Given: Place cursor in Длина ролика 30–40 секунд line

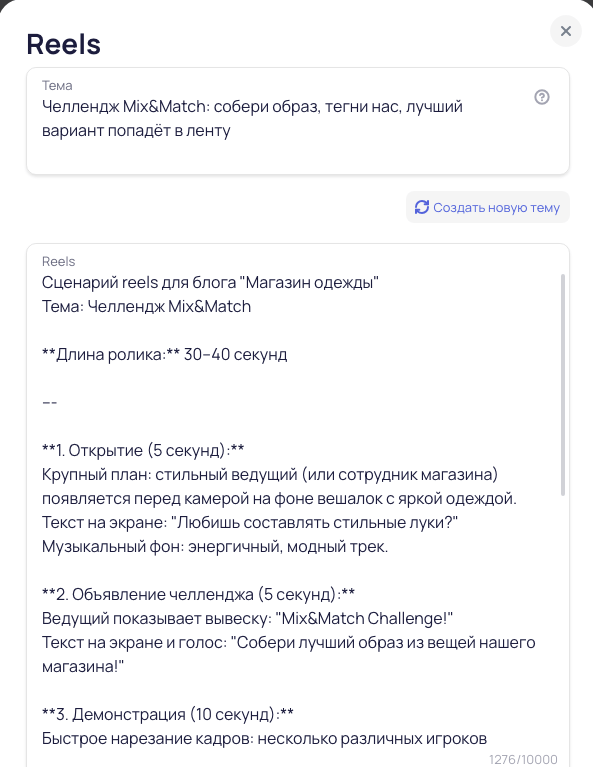Looking at the screenshot, I should click(164, 354).
